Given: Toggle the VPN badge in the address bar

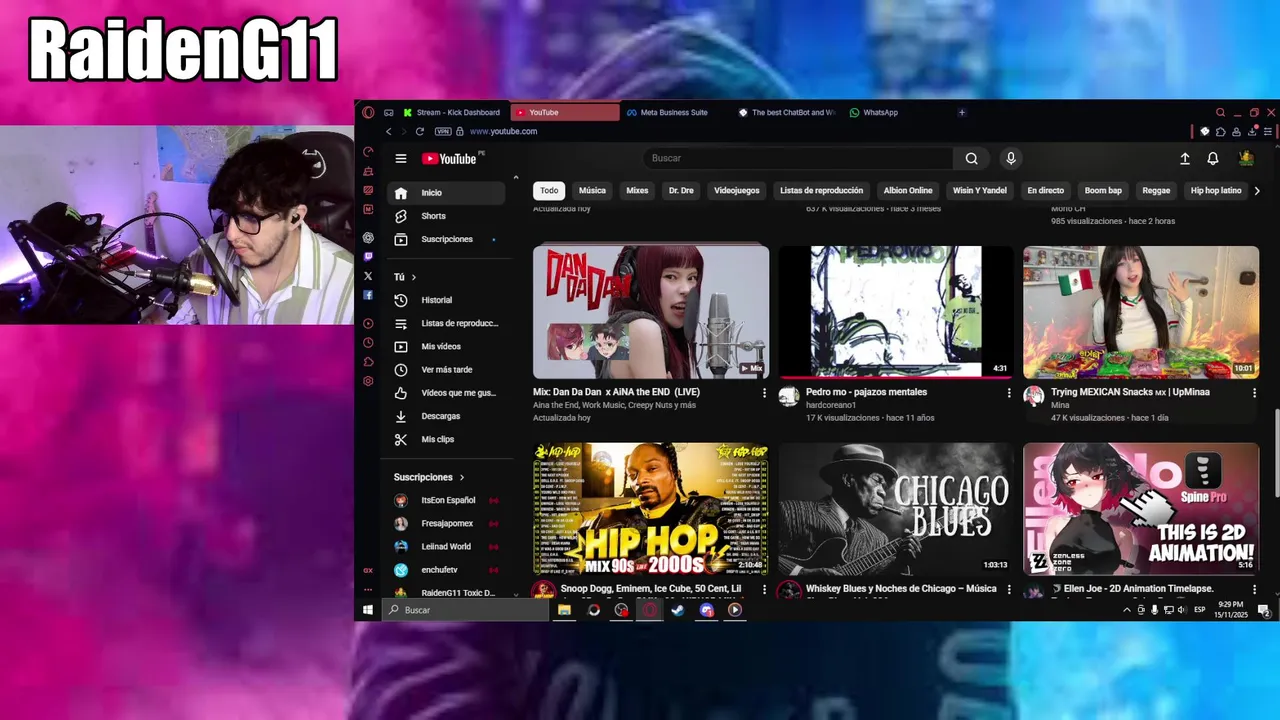Looking at the screenshot, I should click(443, 131).
